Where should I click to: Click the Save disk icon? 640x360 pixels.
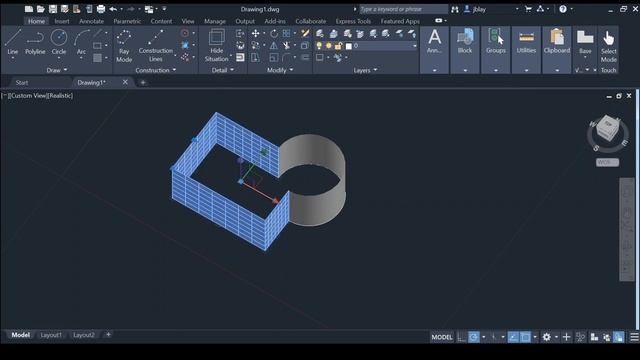tap(53, 9)
